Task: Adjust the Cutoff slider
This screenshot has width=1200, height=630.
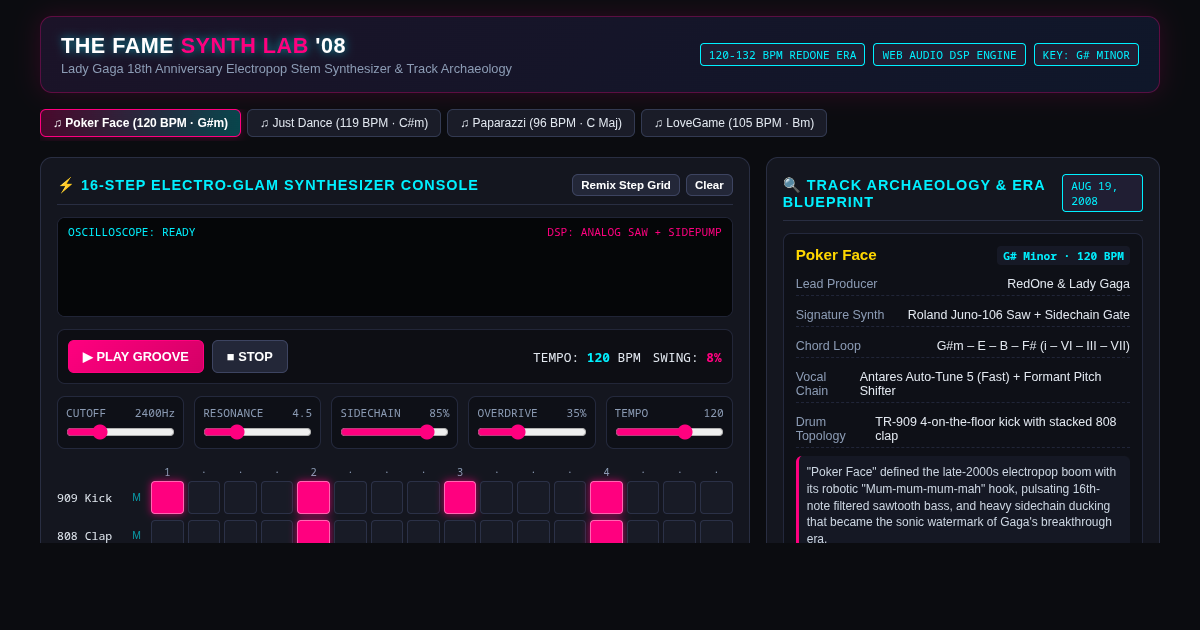Action: click(120, 432)
